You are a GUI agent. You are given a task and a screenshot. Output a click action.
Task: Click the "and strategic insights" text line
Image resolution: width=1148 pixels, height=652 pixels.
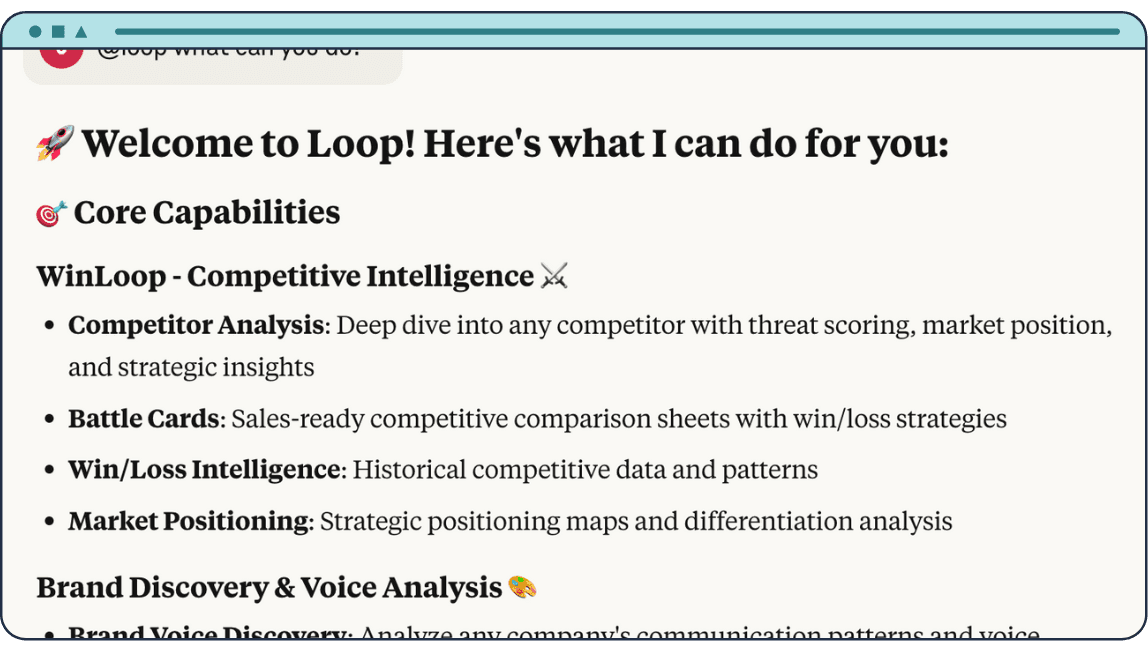191,368
